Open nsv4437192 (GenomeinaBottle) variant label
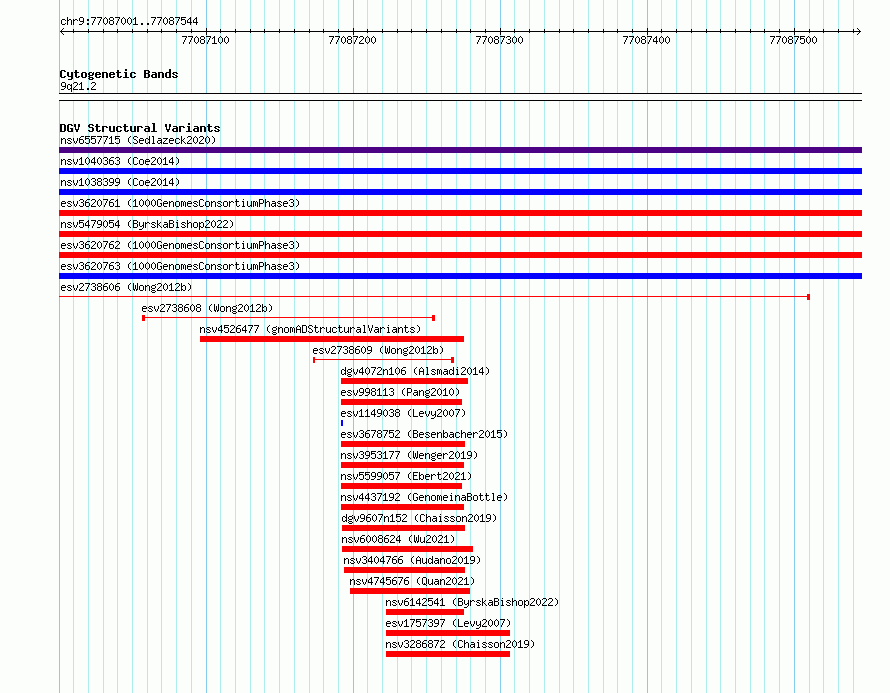This screenshot has height=693, width=890. (424, 497)
